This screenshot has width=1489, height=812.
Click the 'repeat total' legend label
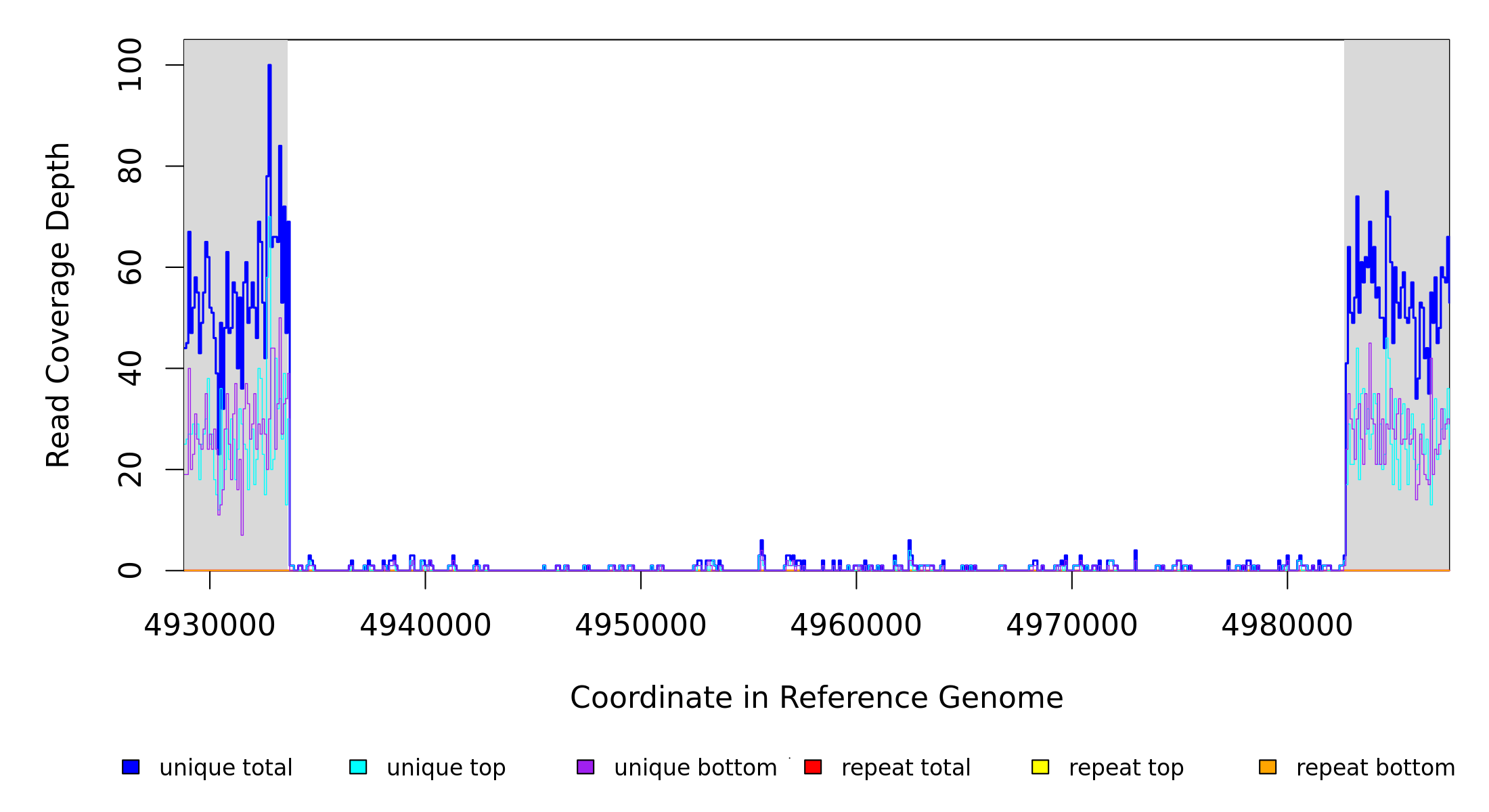coord(906,768)
